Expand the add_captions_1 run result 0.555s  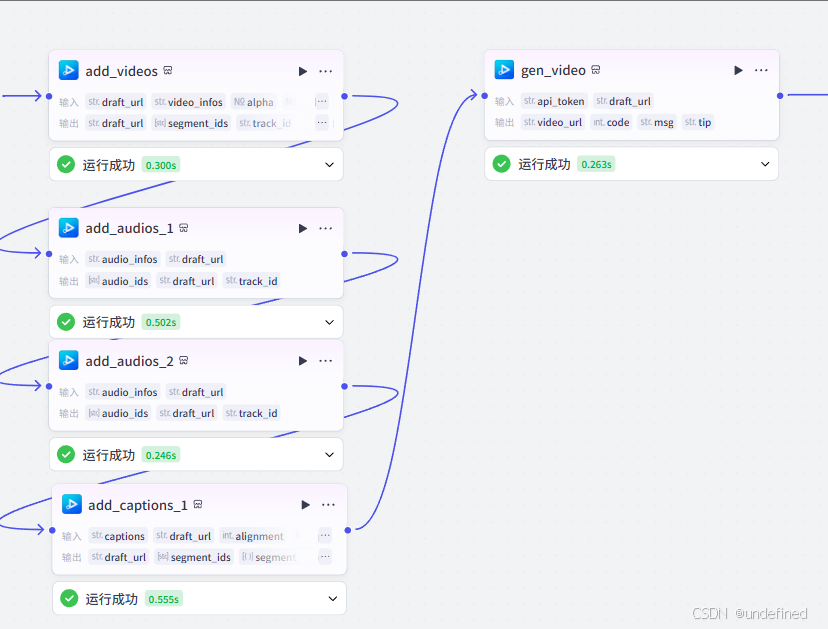[x=333, y=599]
